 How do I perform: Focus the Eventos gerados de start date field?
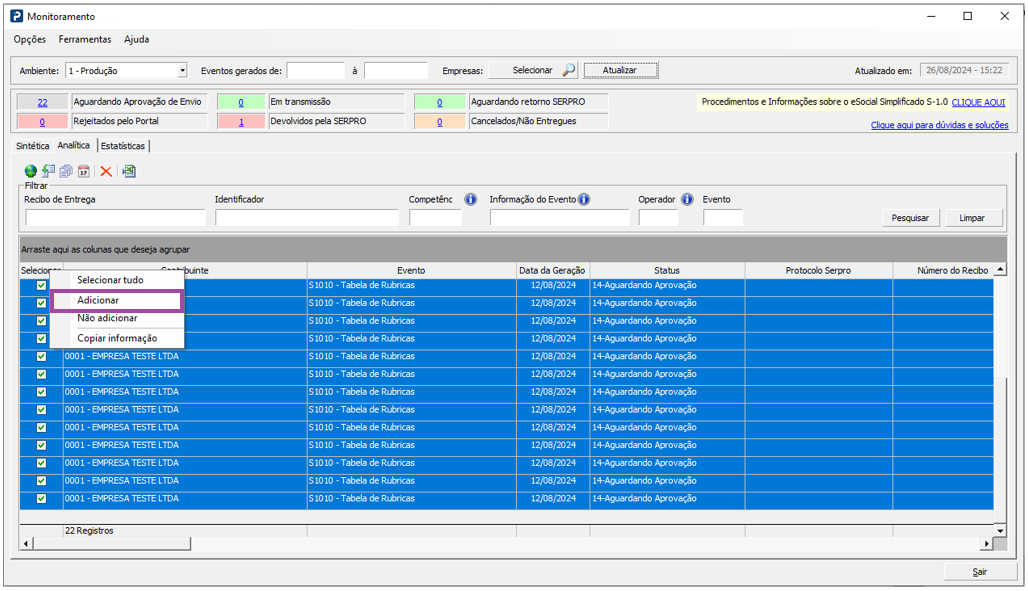click(x=315, y=70)
